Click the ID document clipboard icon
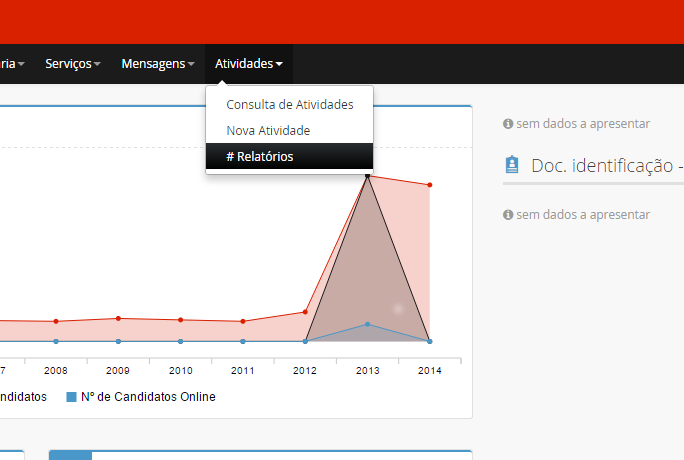The image size is (684, 460). coord(512,165)
